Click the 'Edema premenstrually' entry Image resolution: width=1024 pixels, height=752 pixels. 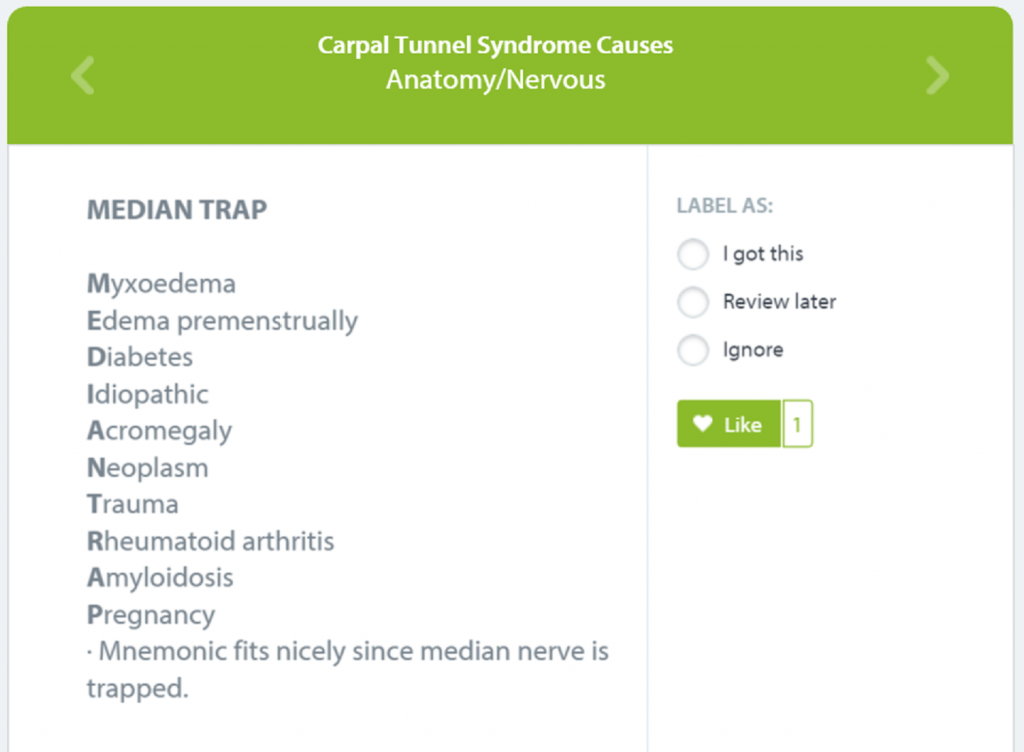222,321
